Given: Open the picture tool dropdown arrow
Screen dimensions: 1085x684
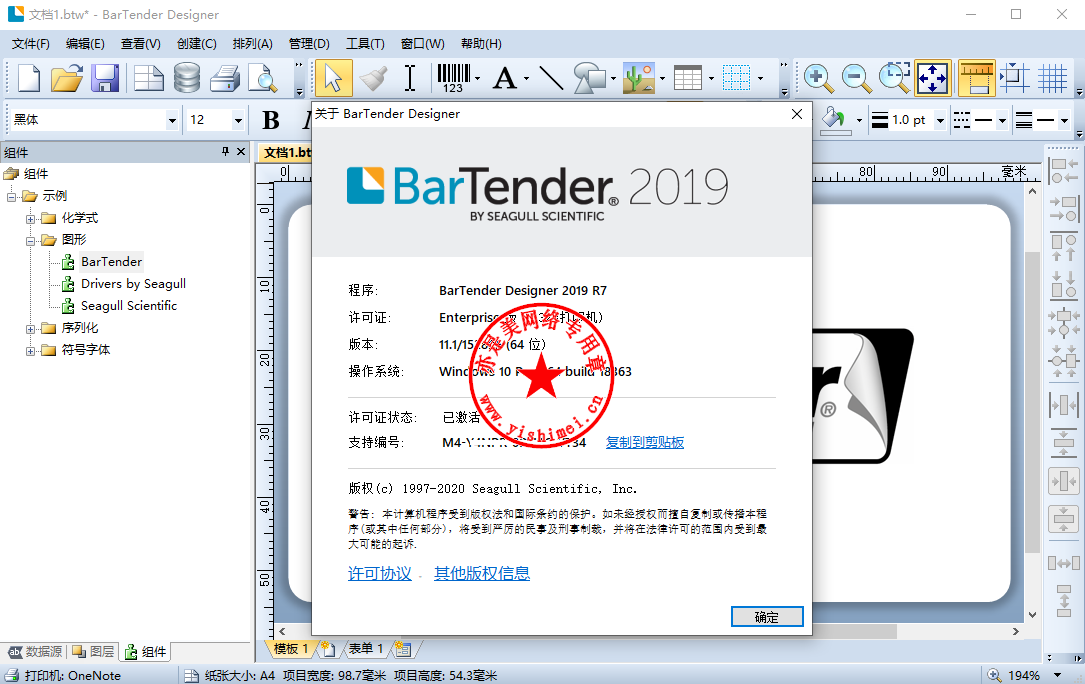Looking at the screenshot, I should [662, 78].
